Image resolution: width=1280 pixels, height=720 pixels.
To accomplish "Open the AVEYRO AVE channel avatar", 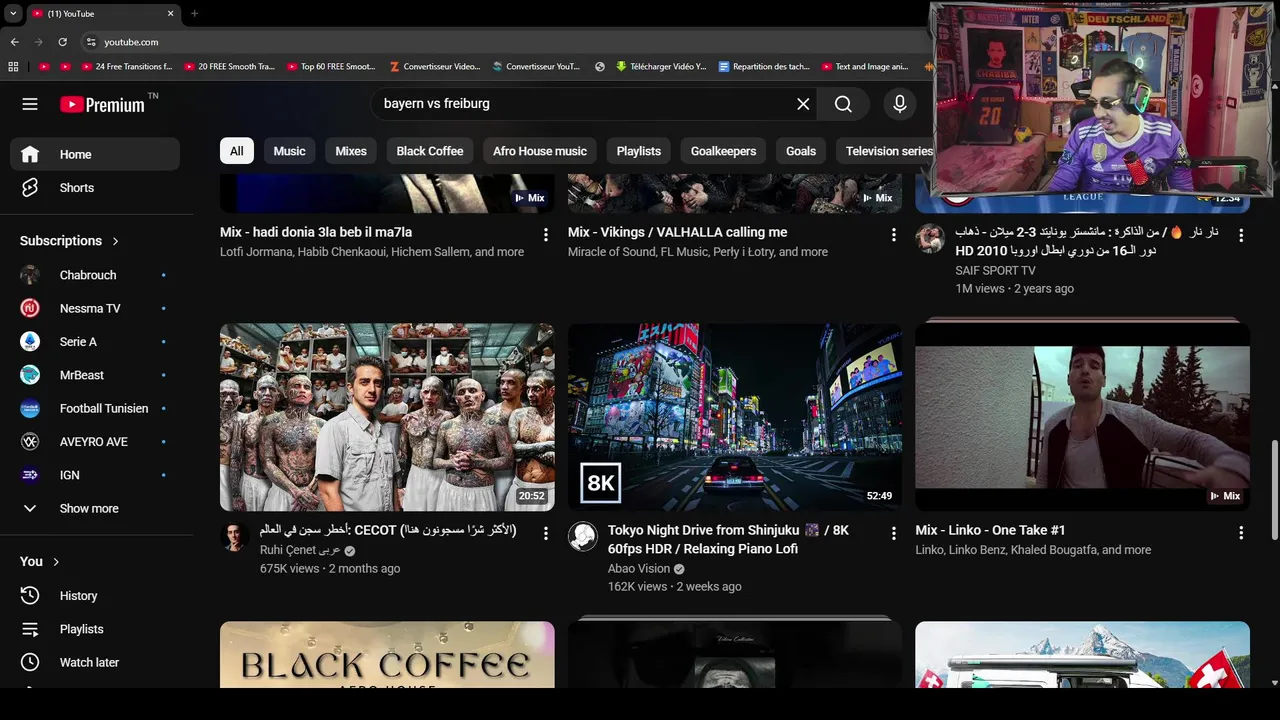I will (x=30, y=442).
